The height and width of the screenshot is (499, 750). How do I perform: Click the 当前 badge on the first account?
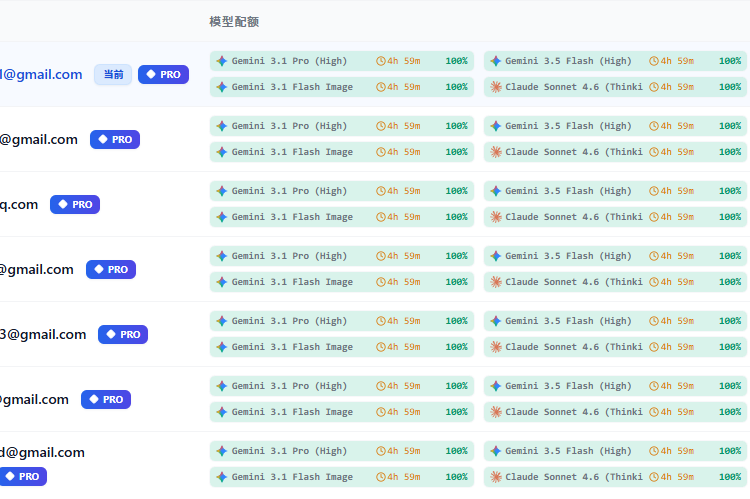pos(113,74)
